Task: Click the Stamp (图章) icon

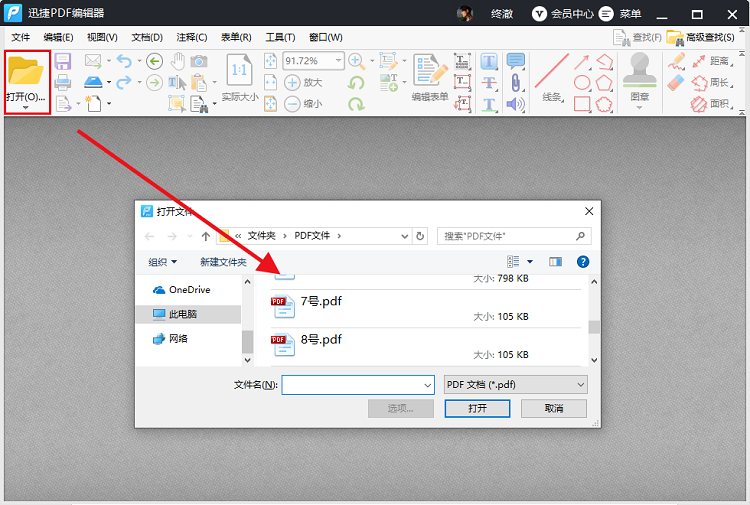Action: 640,70
